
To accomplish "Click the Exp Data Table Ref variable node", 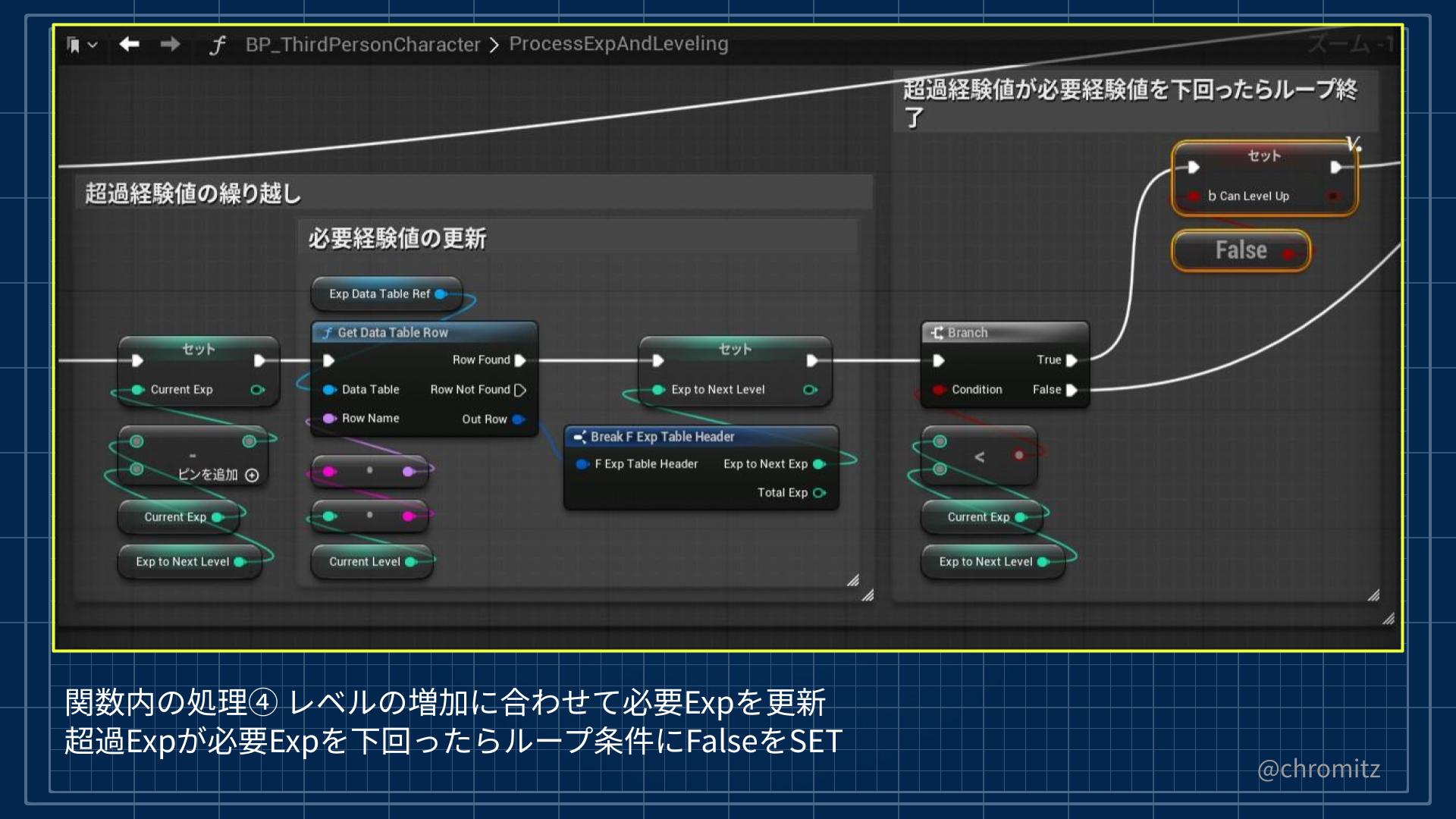I will click(x=386, y=294).
